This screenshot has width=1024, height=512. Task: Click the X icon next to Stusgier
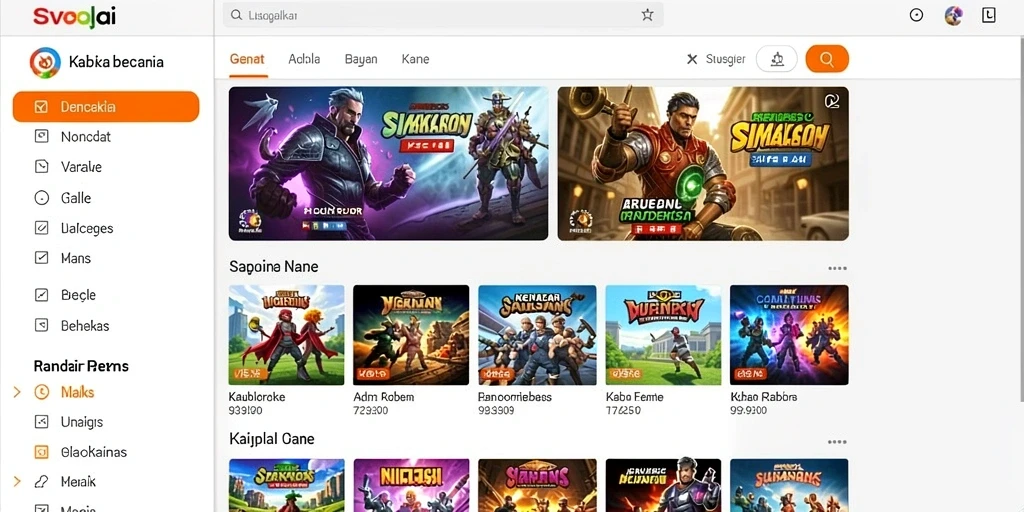pos(692,59)
